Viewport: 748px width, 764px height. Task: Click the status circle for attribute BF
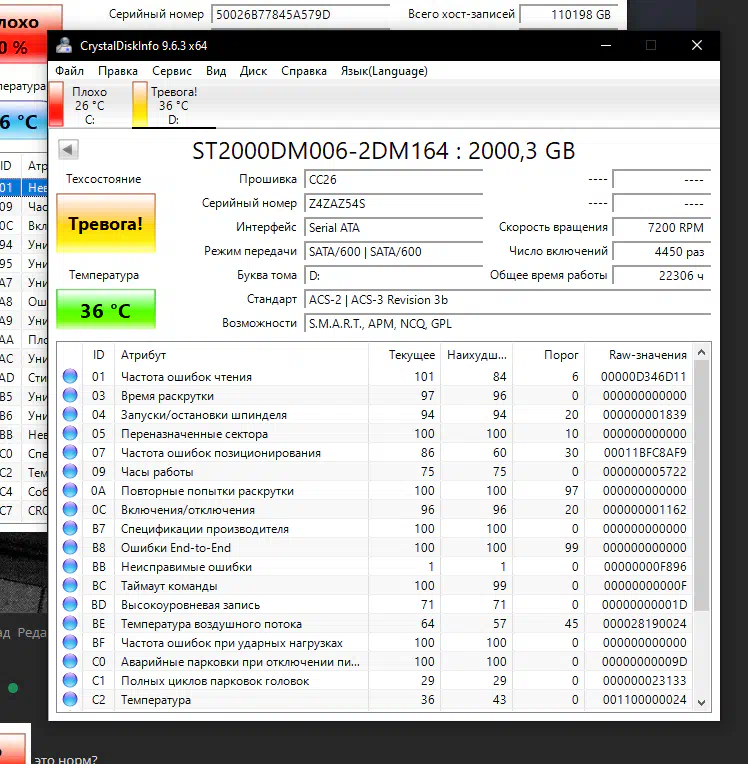coord(70,642)
